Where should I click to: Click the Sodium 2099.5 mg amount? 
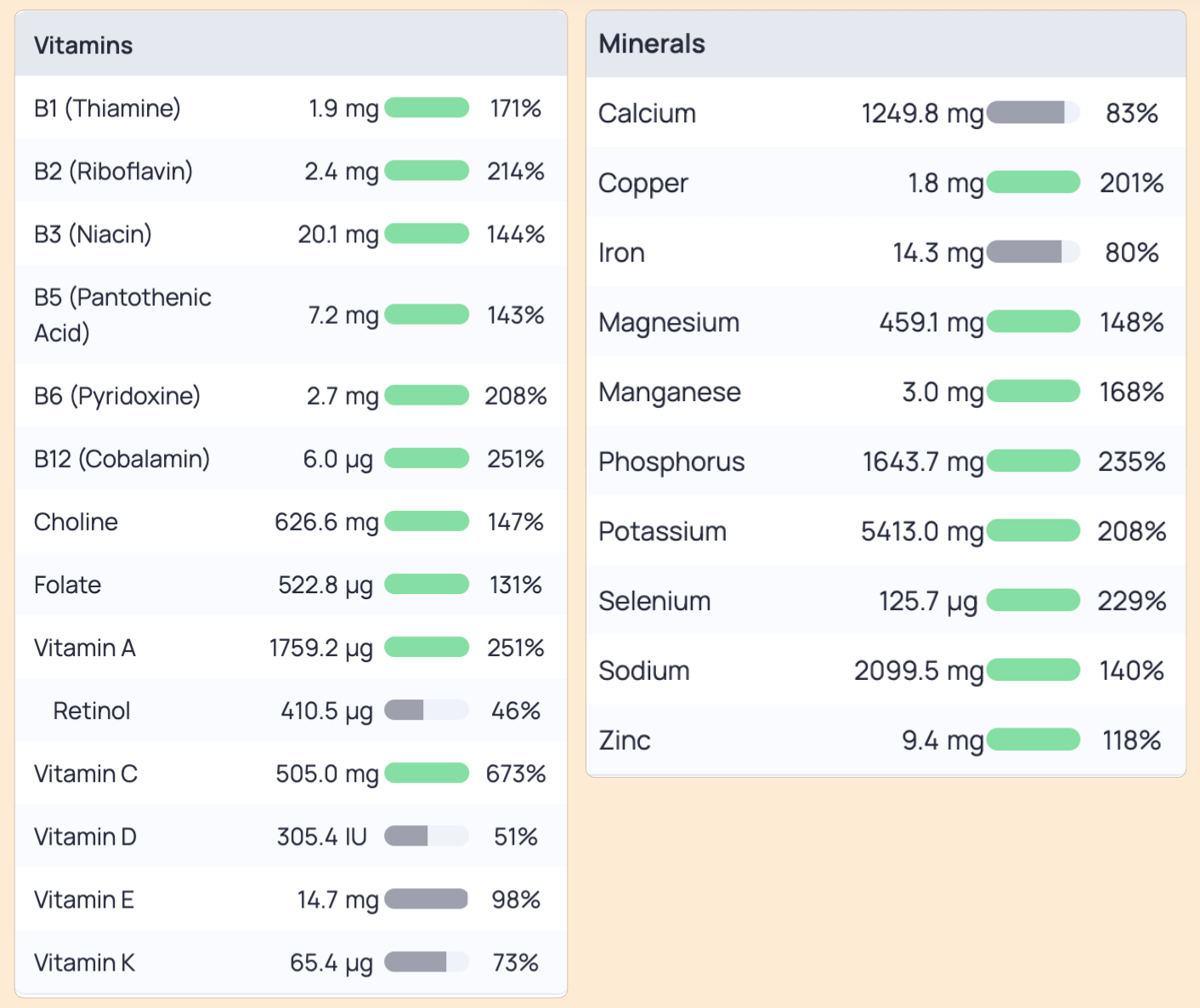click(x=919, y=671)
